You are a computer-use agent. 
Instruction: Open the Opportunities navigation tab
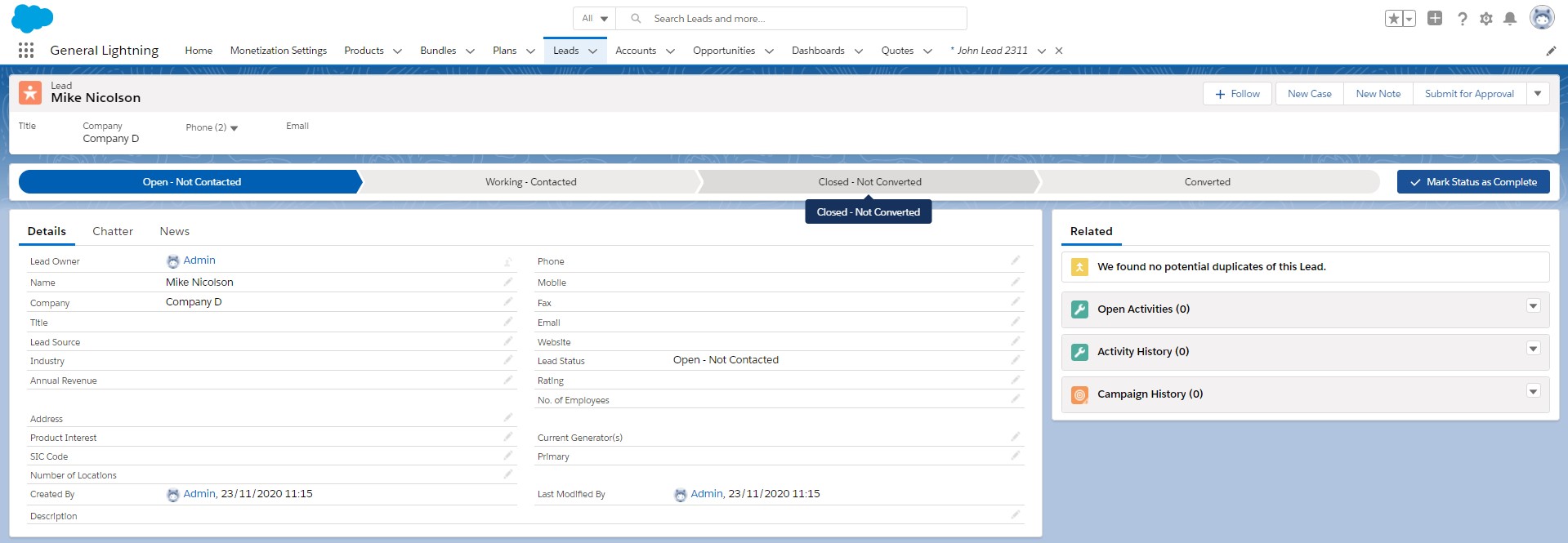click(723, 51)
